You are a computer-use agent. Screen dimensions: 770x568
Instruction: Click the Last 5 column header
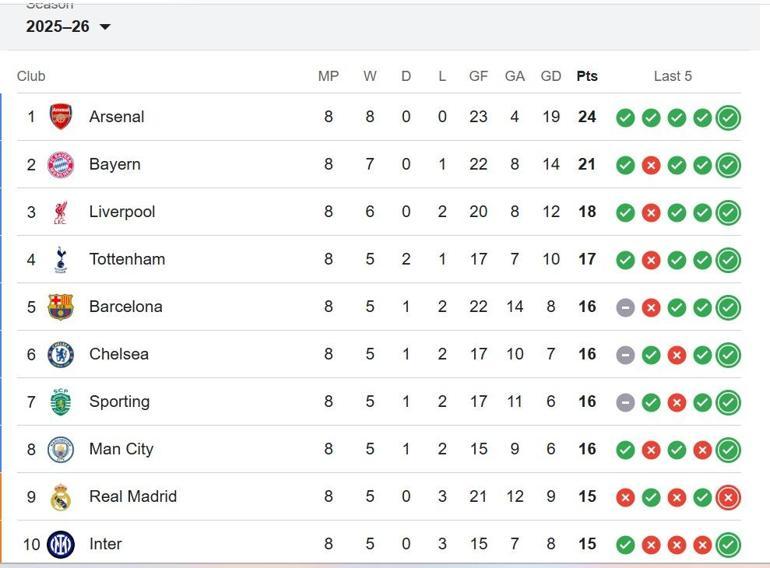coord(673,76)
